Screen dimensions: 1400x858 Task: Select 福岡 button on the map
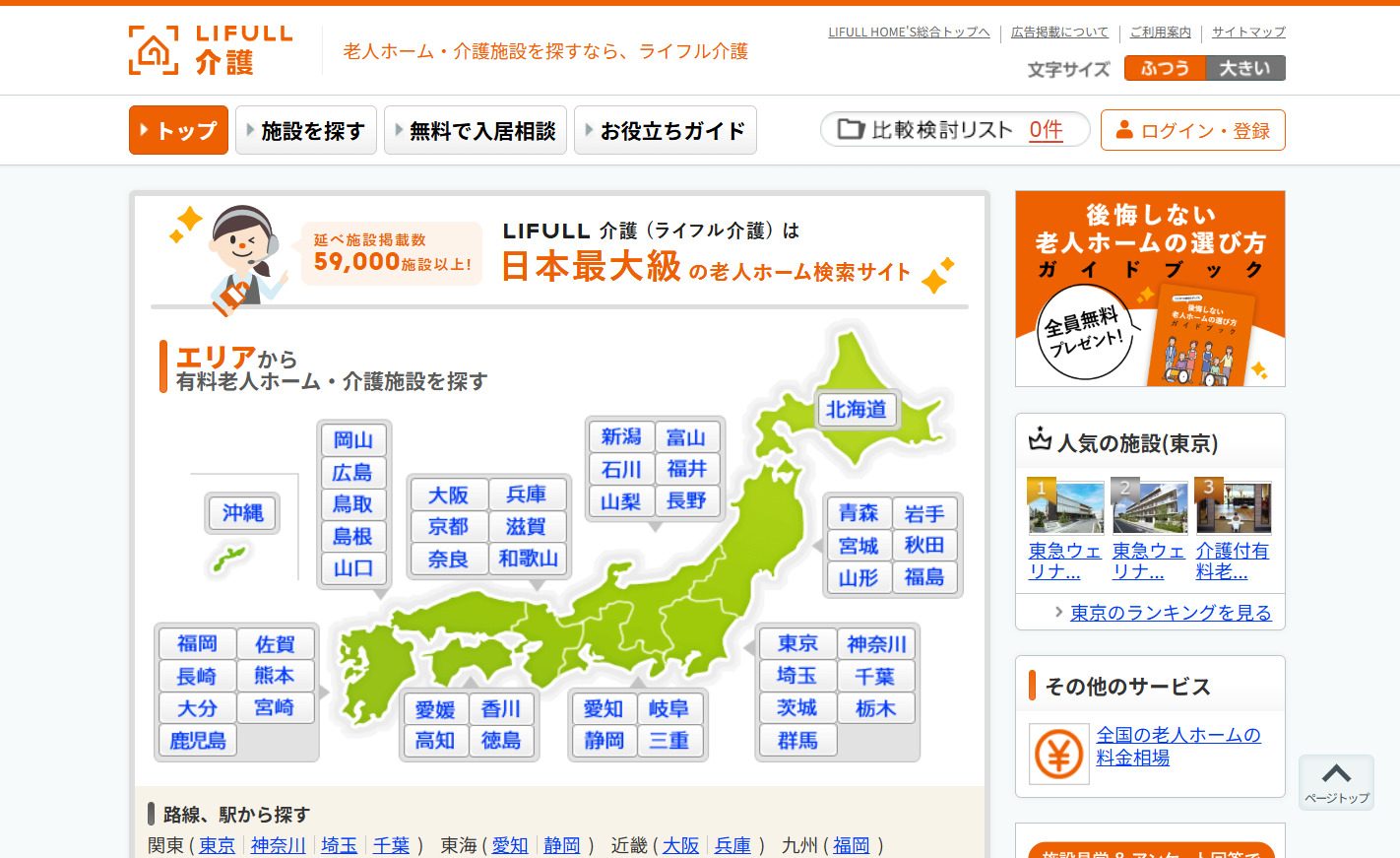coord(197,644)
